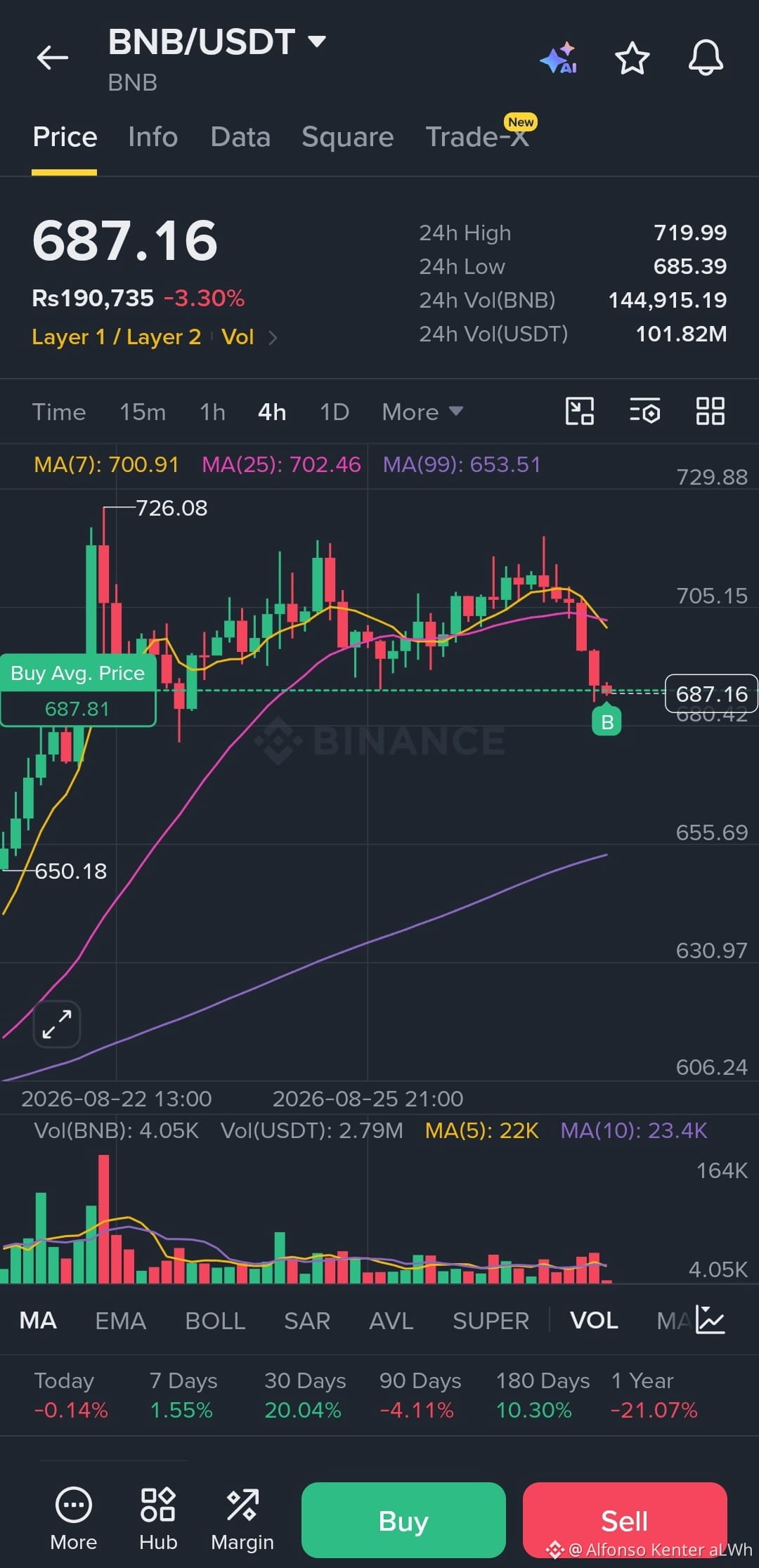Tap the 24h Low value 685.39
Viewport: 759px width, 1568px height.
coord(690,266)
